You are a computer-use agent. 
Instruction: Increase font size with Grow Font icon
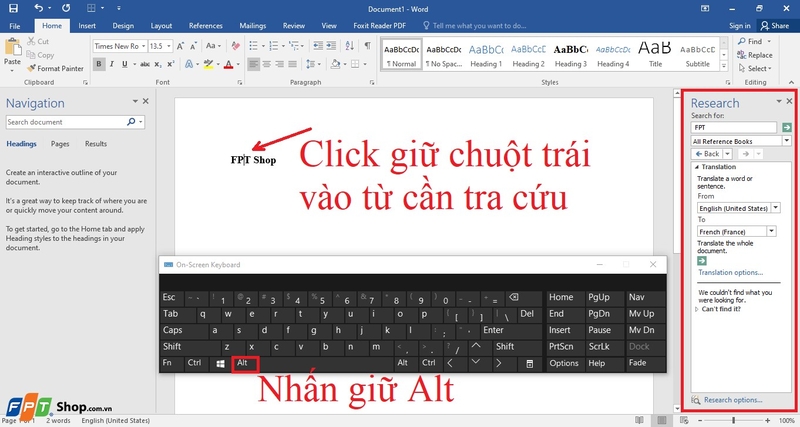coord(180,46)
